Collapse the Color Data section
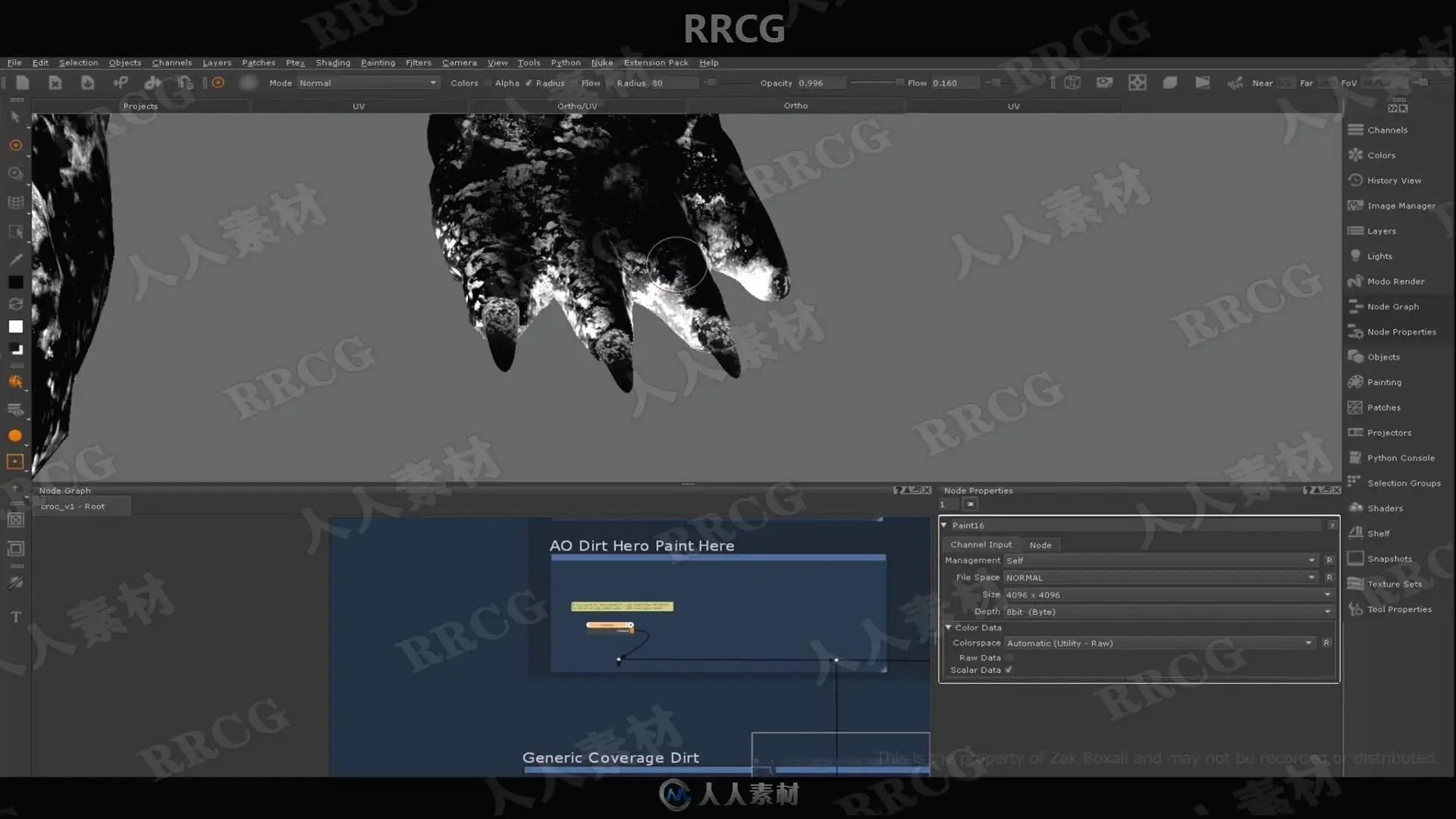1456x819 pixels. [948, 628]
